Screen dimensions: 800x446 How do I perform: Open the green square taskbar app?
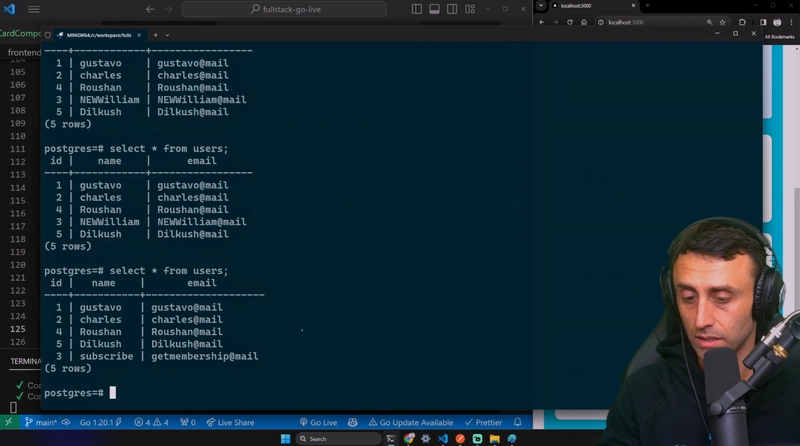click(477, 438)
